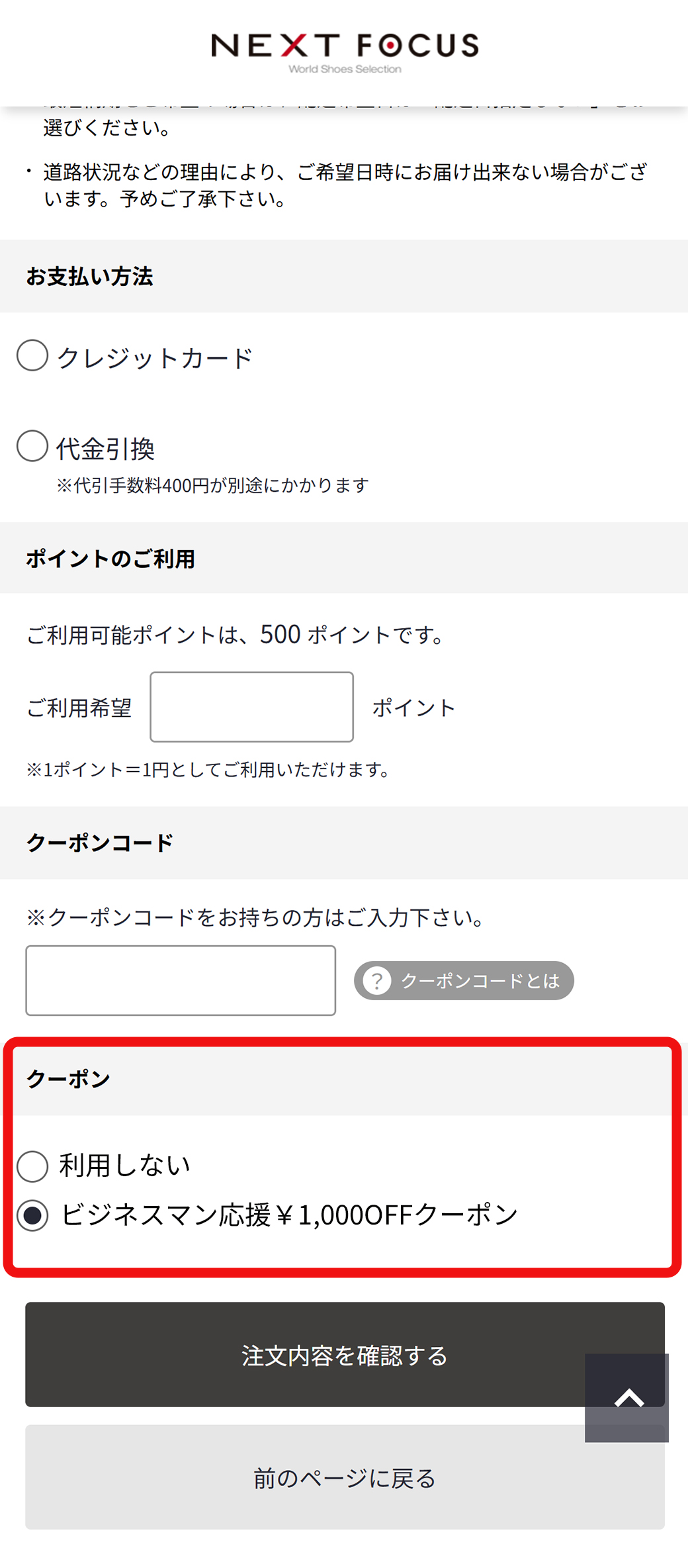Go back with 前のページに戻る button
The image size is (688, 1568).
pyautogui.click(x=344, y=1477)
